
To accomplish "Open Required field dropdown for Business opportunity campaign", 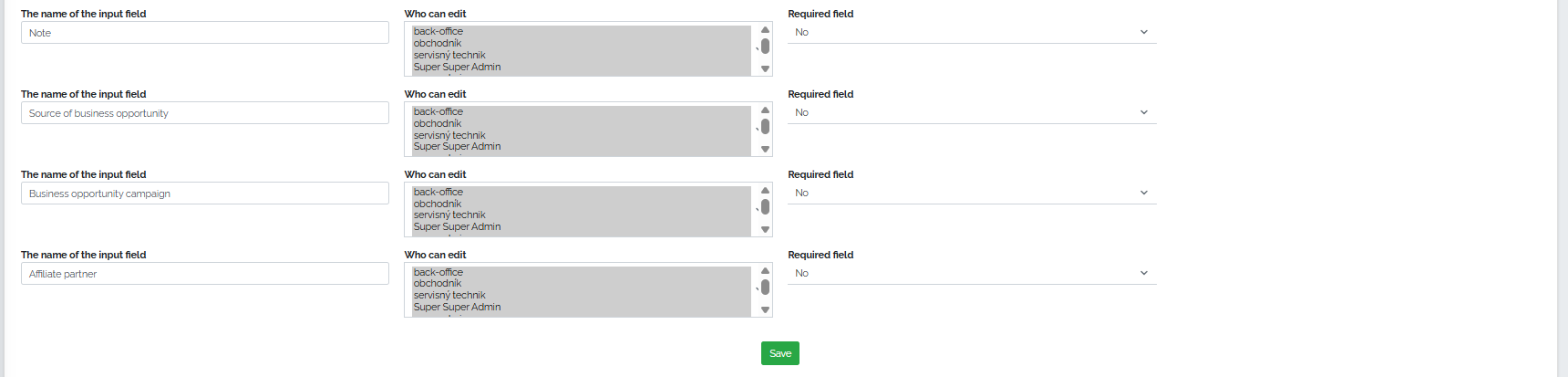I will [x=972, y=193].
